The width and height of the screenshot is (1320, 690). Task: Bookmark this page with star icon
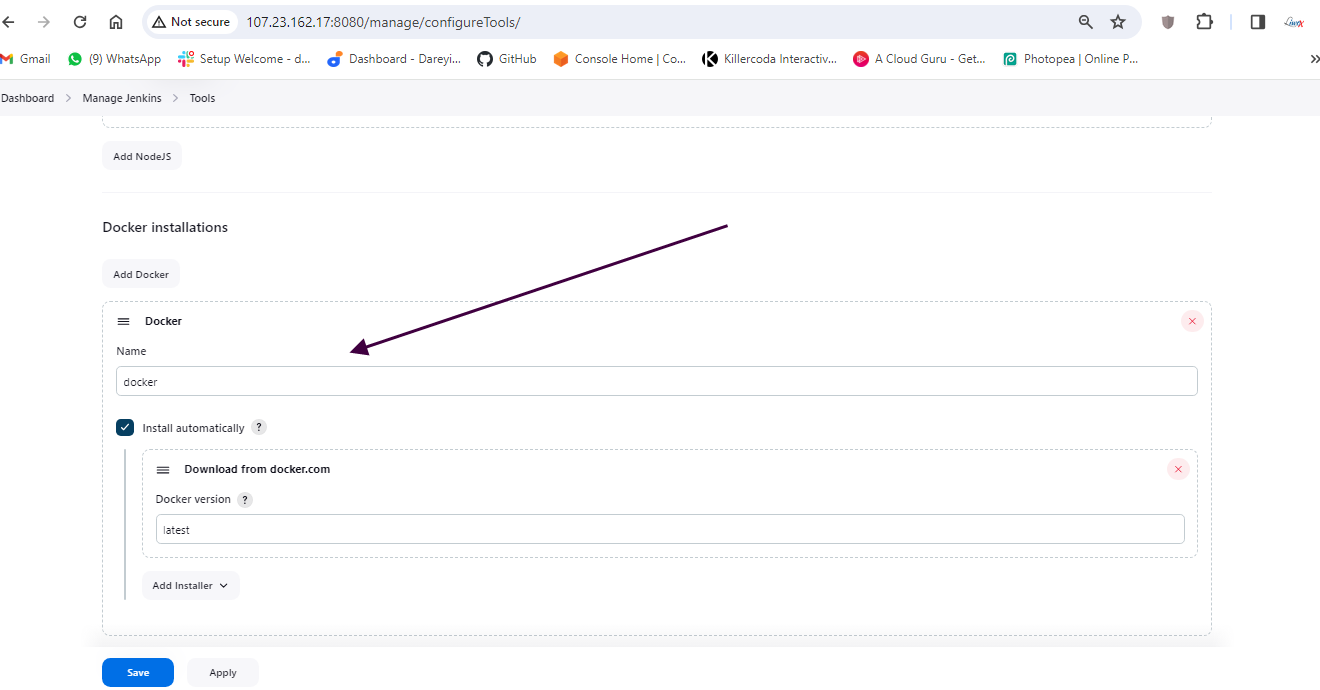tap(1118, 22)
